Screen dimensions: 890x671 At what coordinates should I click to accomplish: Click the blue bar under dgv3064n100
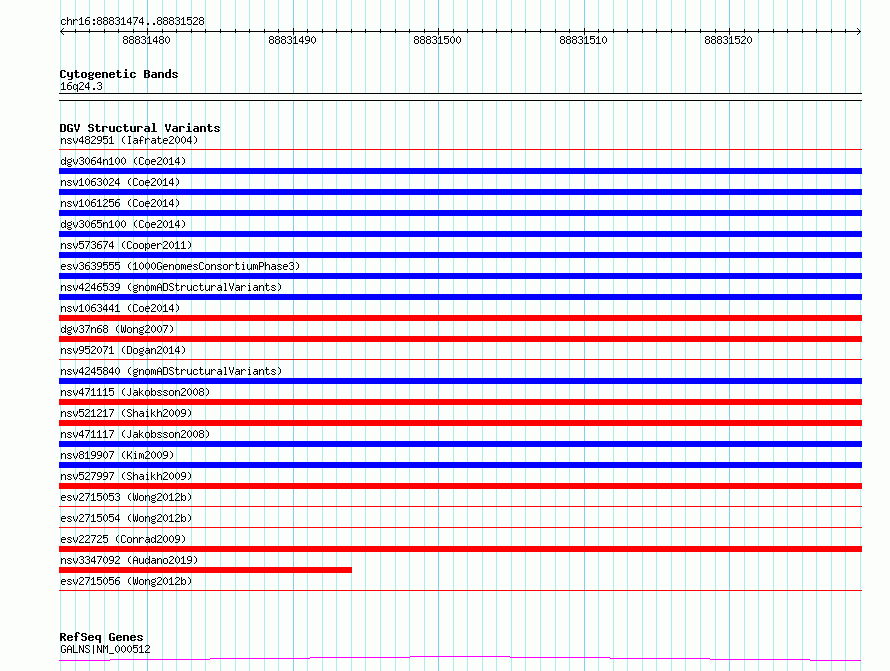pyautogui.click(x=460, y=171)
